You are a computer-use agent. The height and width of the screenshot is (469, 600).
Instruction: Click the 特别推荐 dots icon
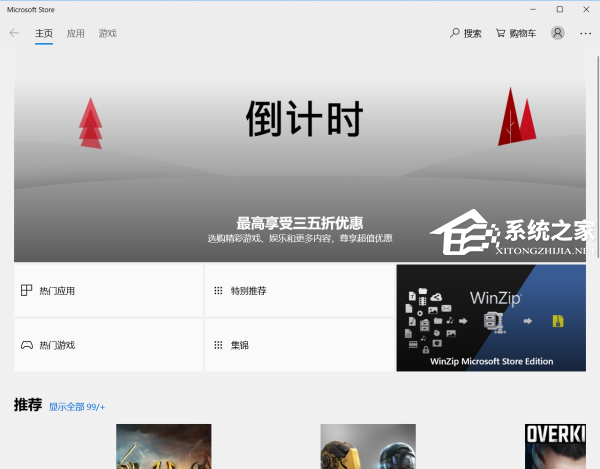coord(218,291)
